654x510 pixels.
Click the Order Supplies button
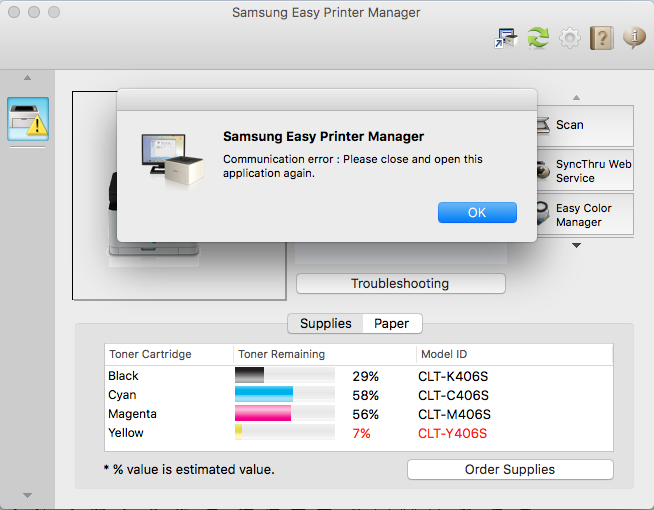[510, 470]
